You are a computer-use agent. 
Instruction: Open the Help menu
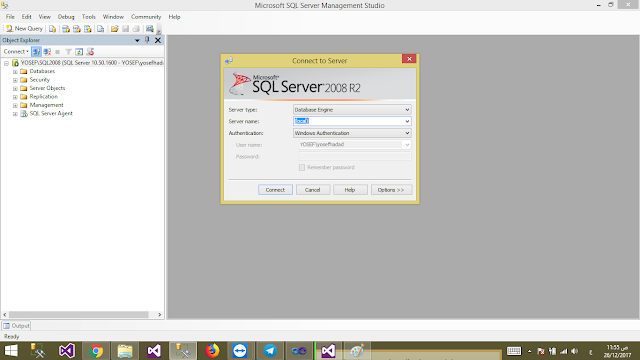[174, 17]
